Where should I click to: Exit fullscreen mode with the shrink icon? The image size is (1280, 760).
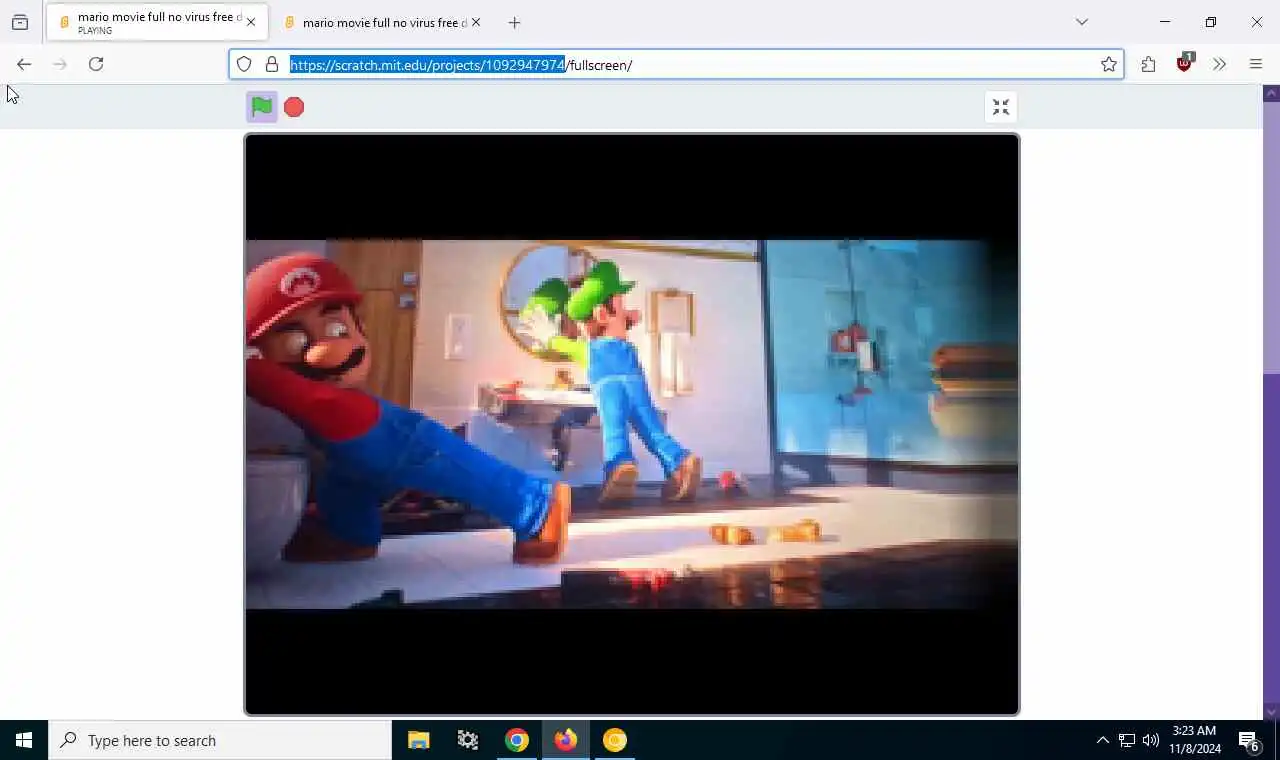[1001, 107]
